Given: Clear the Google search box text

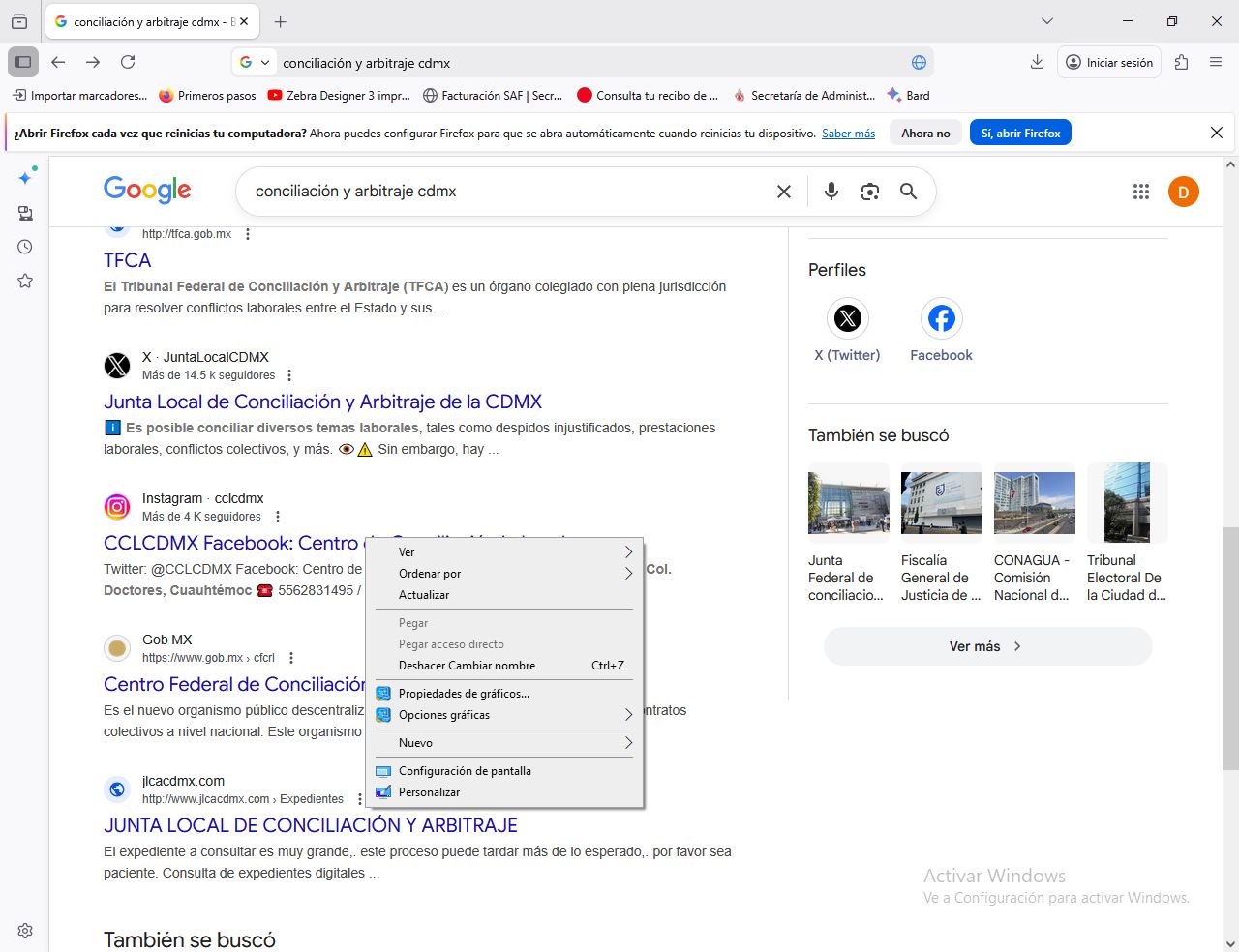Looking at the screenshot, I should [784, 192].
